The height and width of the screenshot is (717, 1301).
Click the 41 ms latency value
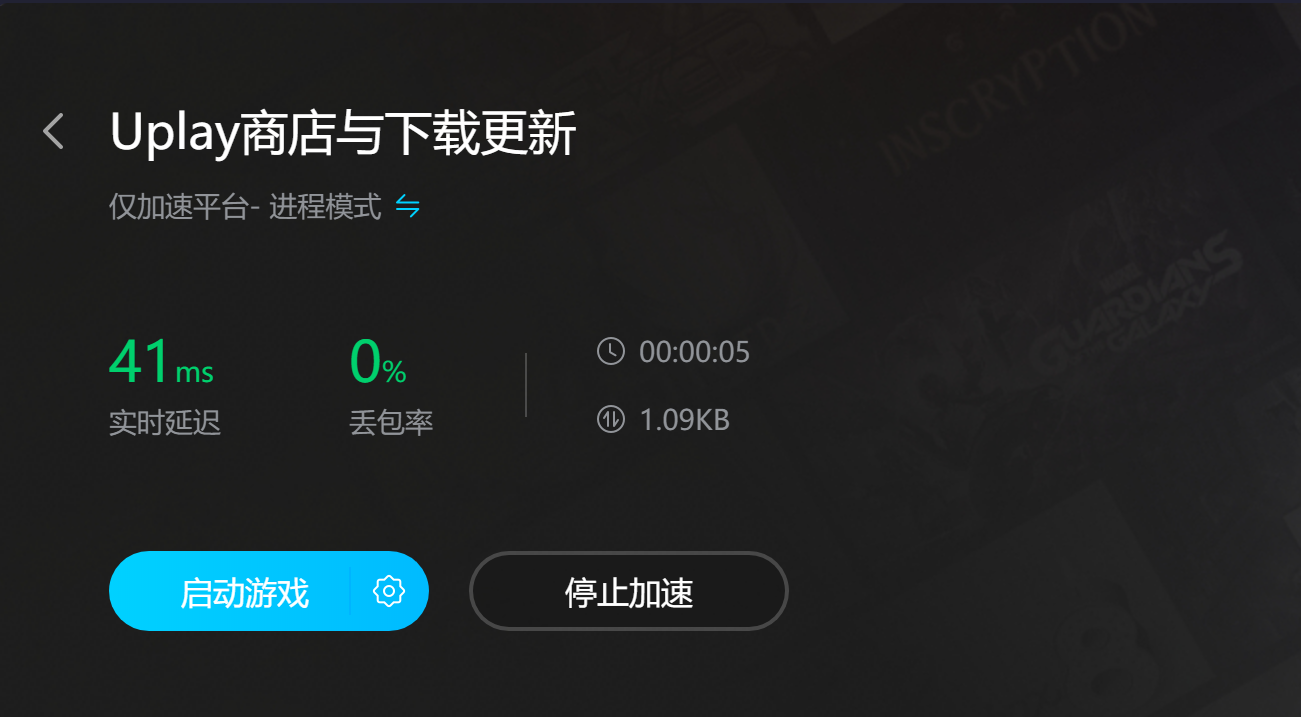click(x=161, y=362)
